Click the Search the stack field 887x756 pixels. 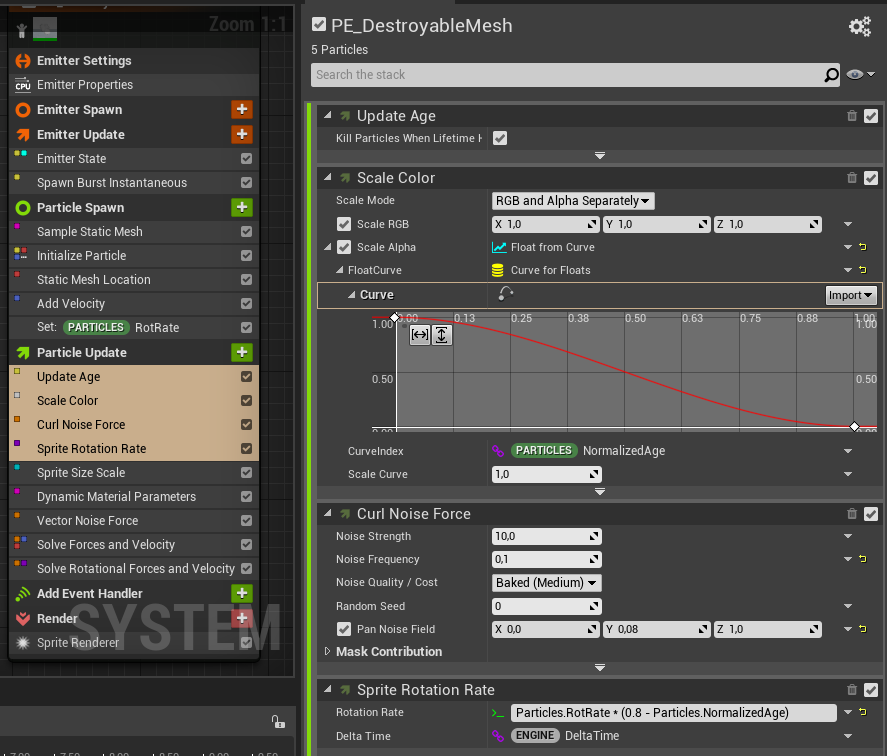coord(565,75)
